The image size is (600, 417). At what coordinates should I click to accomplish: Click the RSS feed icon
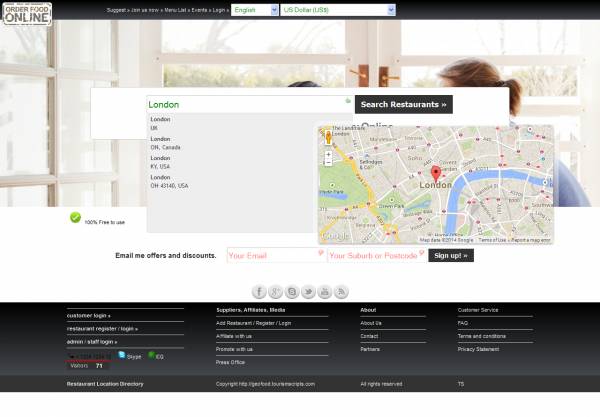pos(341,291)
